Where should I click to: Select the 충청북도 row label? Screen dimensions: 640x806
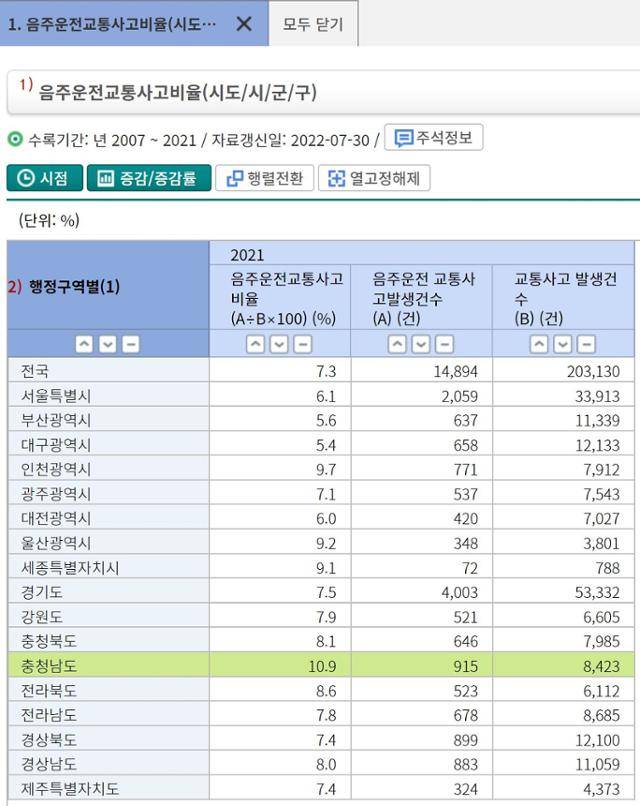click(x=49, y=642)
